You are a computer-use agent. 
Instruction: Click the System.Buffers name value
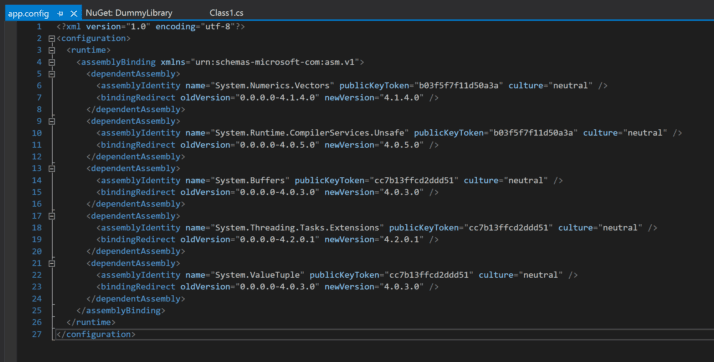[250, 180]
